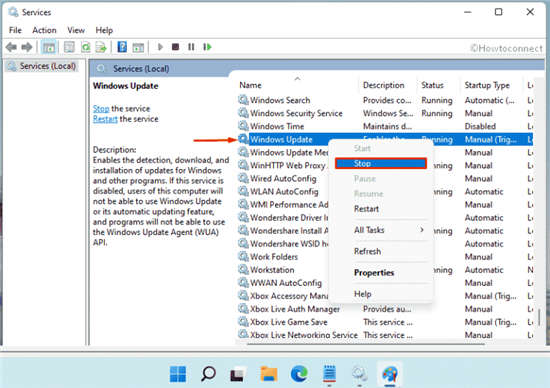Select the Windows Security Service row
The width and height of the screenshot is (550, 388).
click(385, 113)
